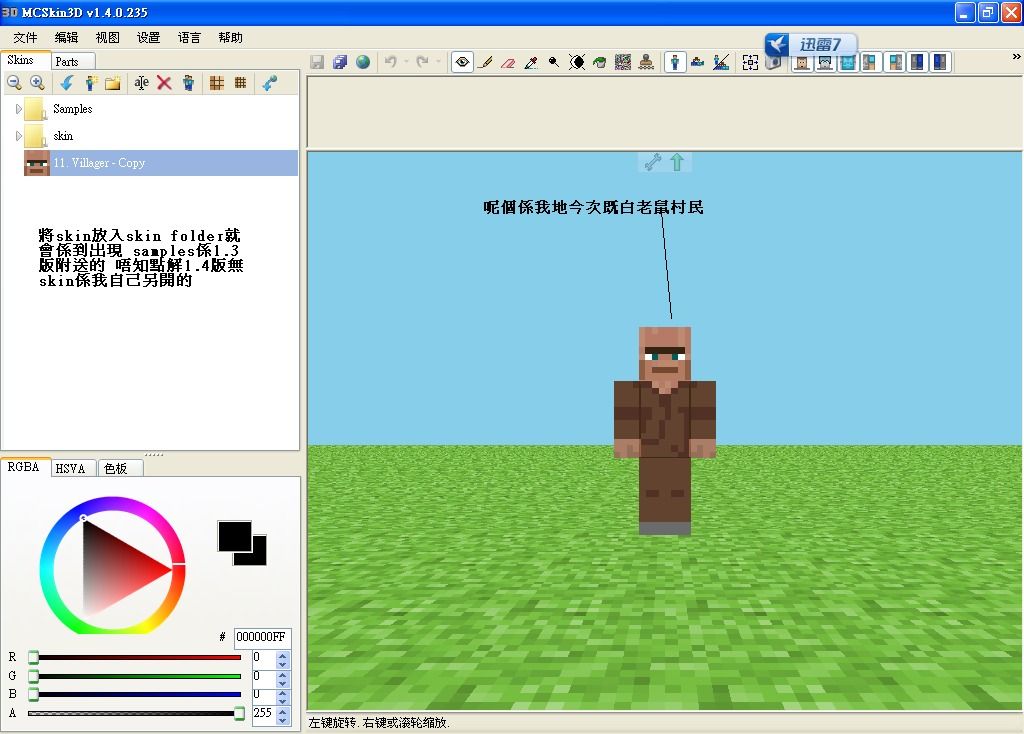The height and width of the screenshot is (734, 1024).
Task: Click the green up arrow above viewport
Action: point(677,162)
